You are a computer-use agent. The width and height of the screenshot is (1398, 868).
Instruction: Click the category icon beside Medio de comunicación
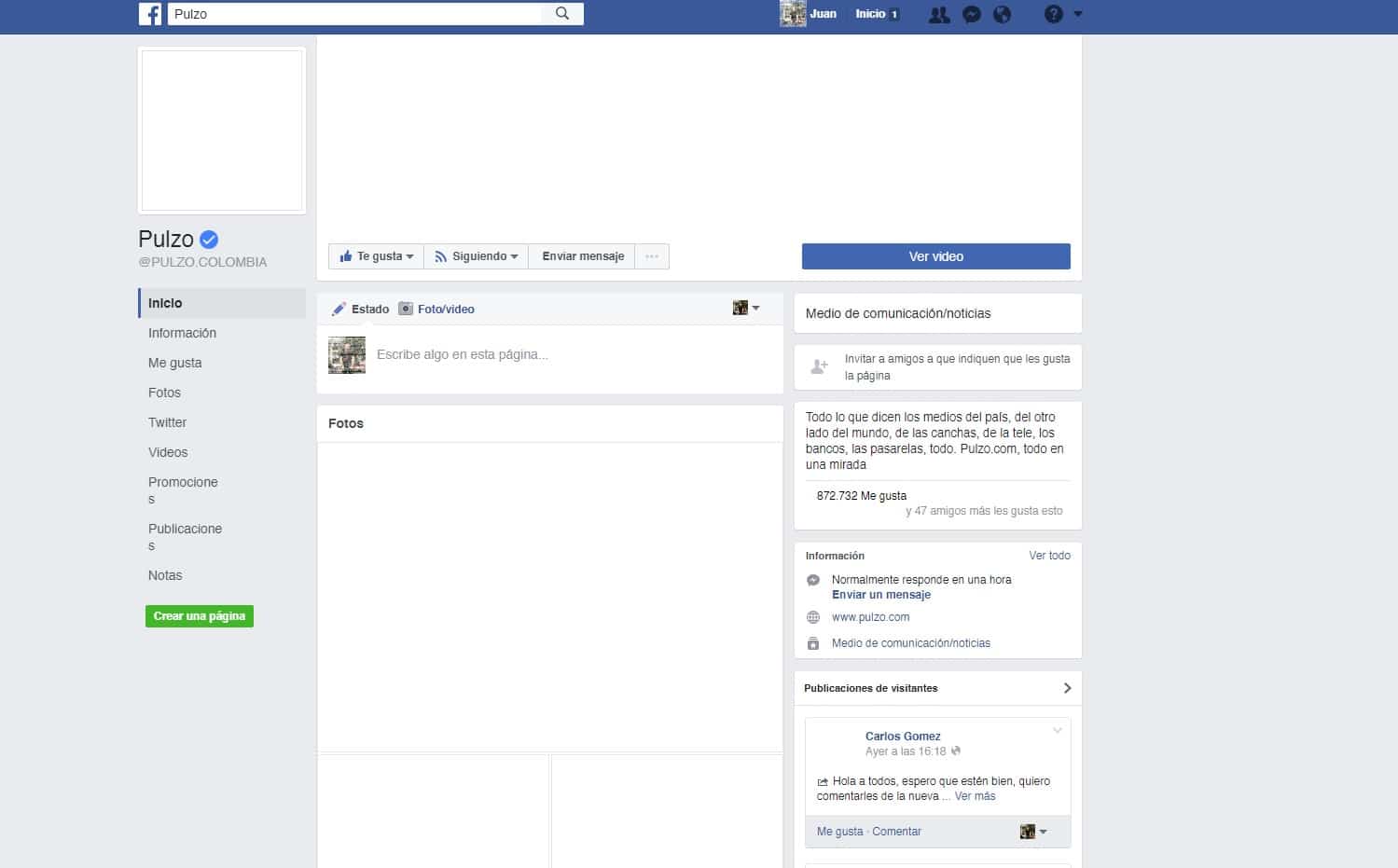coord(813,643)
